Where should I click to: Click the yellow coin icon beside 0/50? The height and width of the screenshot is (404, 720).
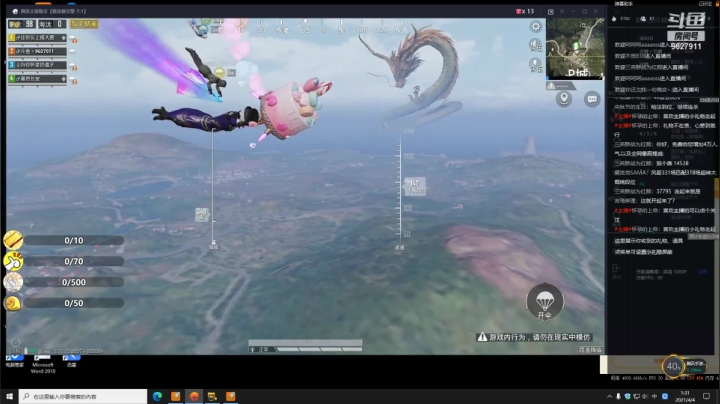[13, 303]
